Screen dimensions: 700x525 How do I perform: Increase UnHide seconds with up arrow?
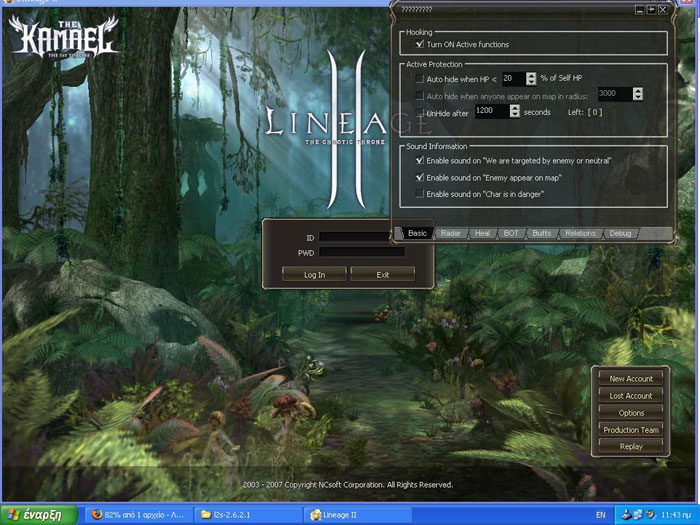(515, 108)
